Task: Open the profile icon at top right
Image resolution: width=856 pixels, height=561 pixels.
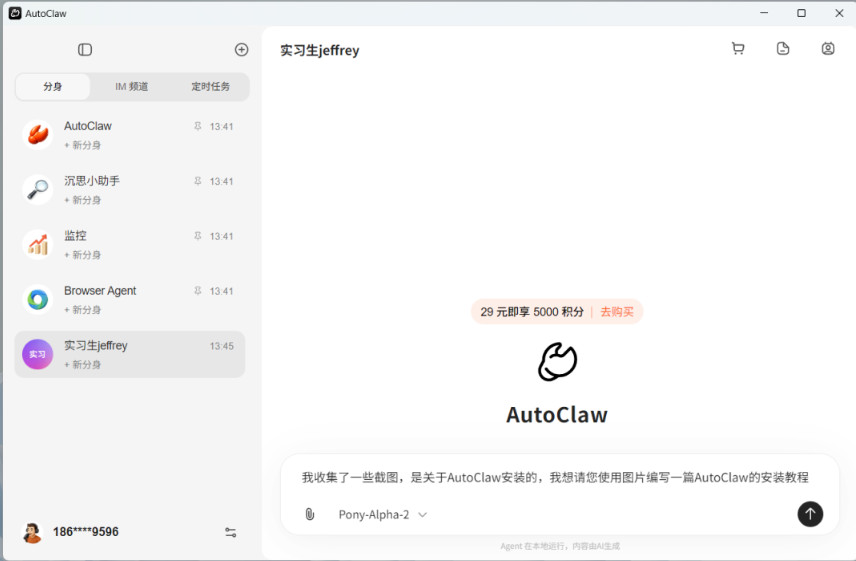Action: coord(828,49)
